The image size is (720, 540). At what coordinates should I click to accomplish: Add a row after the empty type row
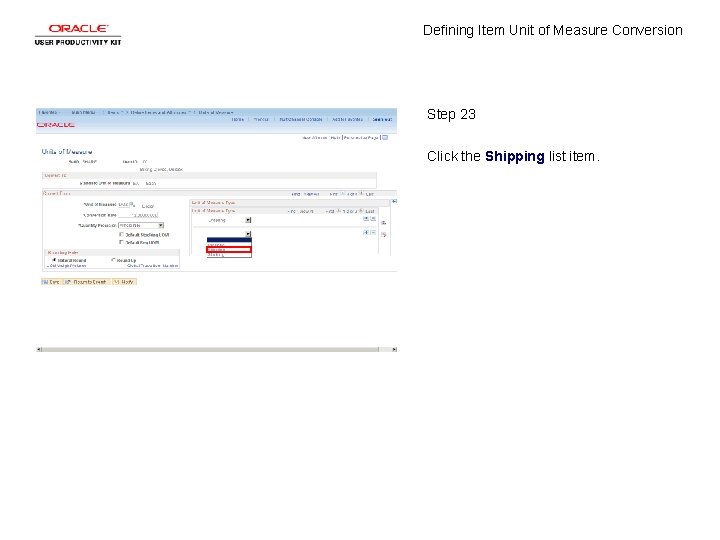pos(366,233)
